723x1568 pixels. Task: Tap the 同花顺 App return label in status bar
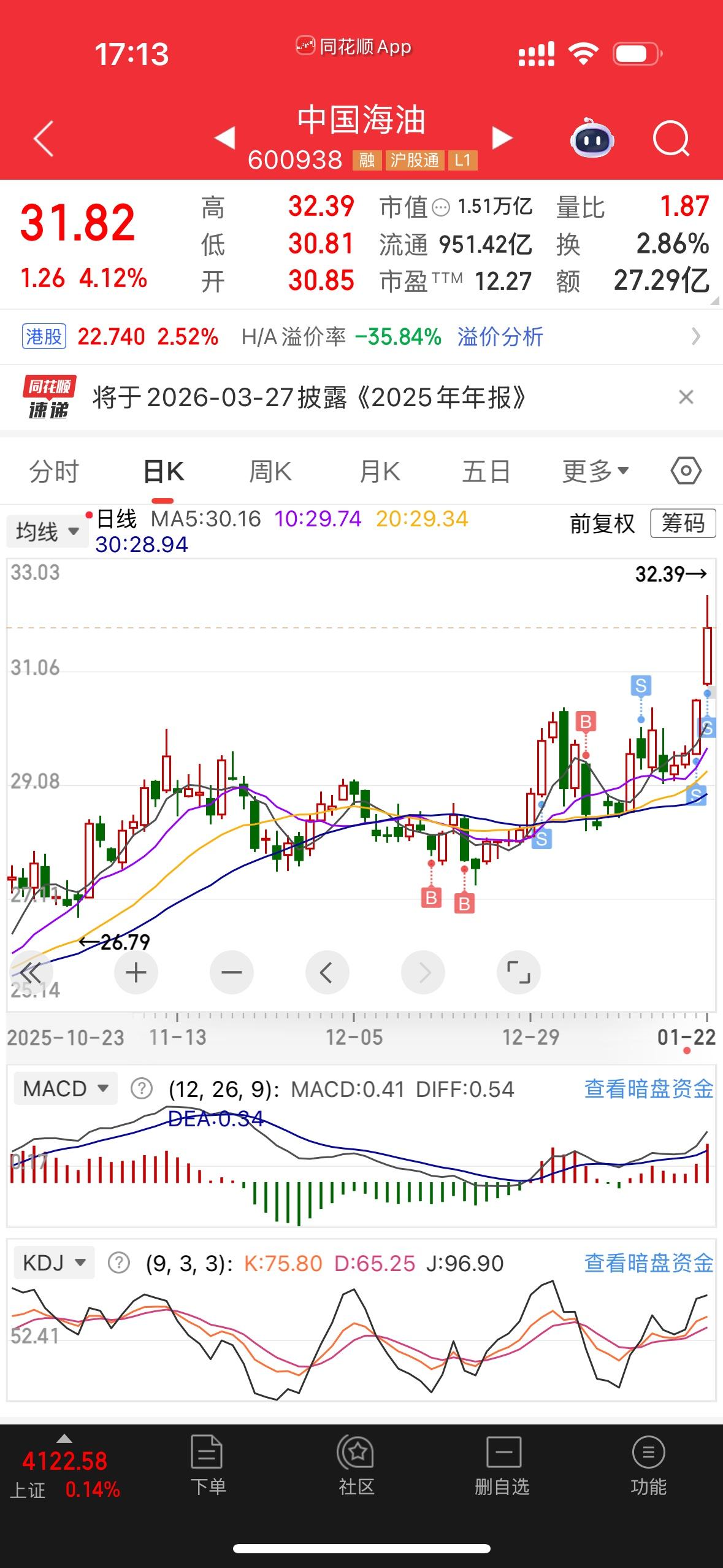[354, 47]
